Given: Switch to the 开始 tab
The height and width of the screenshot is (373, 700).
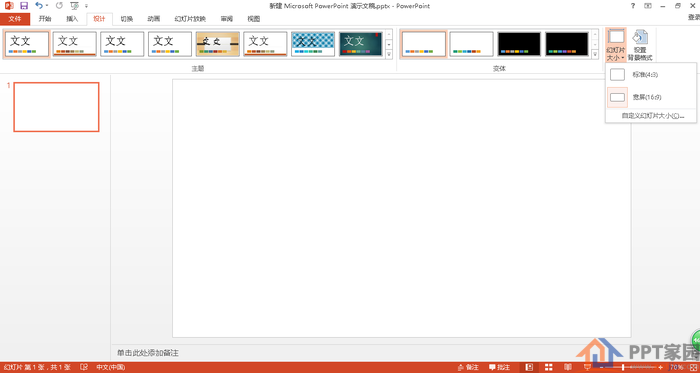Looking at the screenshot, I should 45,19.
